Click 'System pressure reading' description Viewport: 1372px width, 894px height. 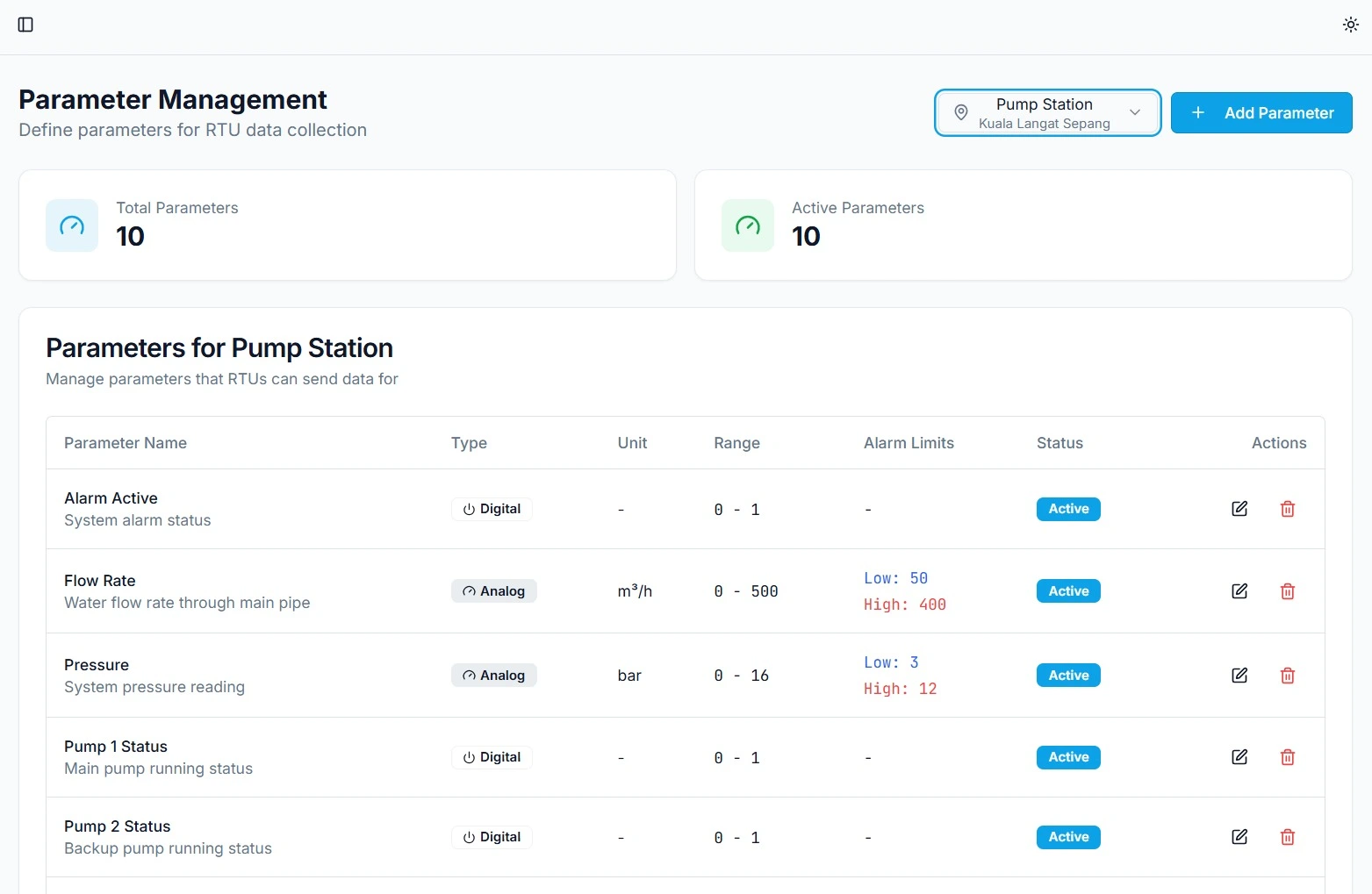154,687
